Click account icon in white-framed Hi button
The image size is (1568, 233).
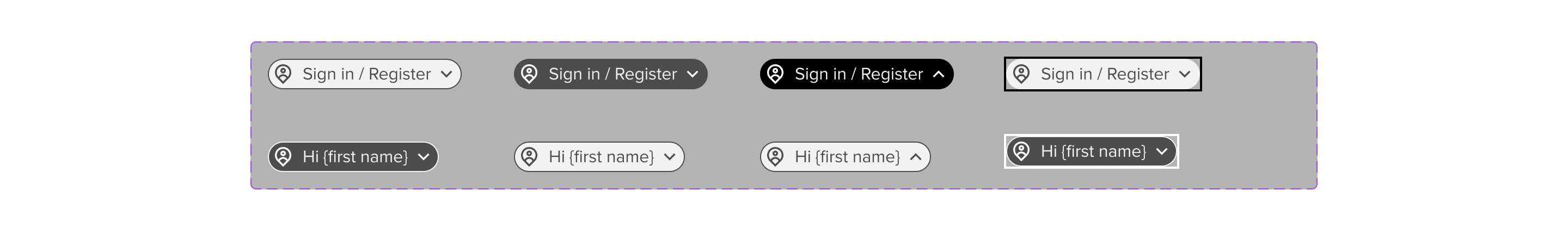[1021, 151]
